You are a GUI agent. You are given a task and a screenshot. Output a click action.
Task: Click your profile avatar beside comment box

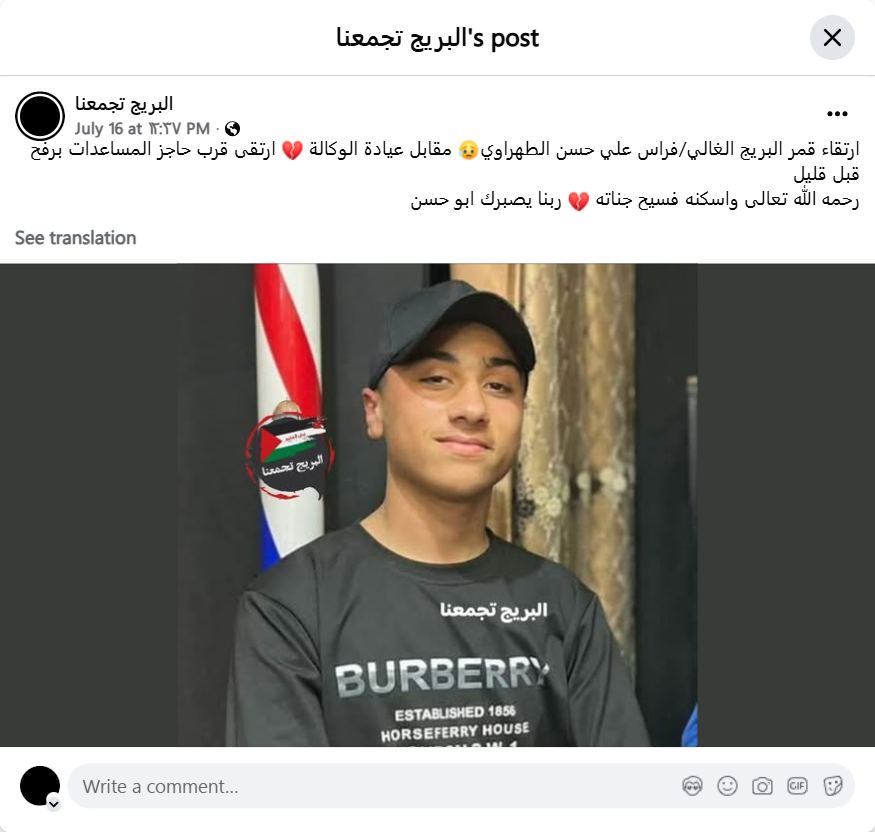40,786
